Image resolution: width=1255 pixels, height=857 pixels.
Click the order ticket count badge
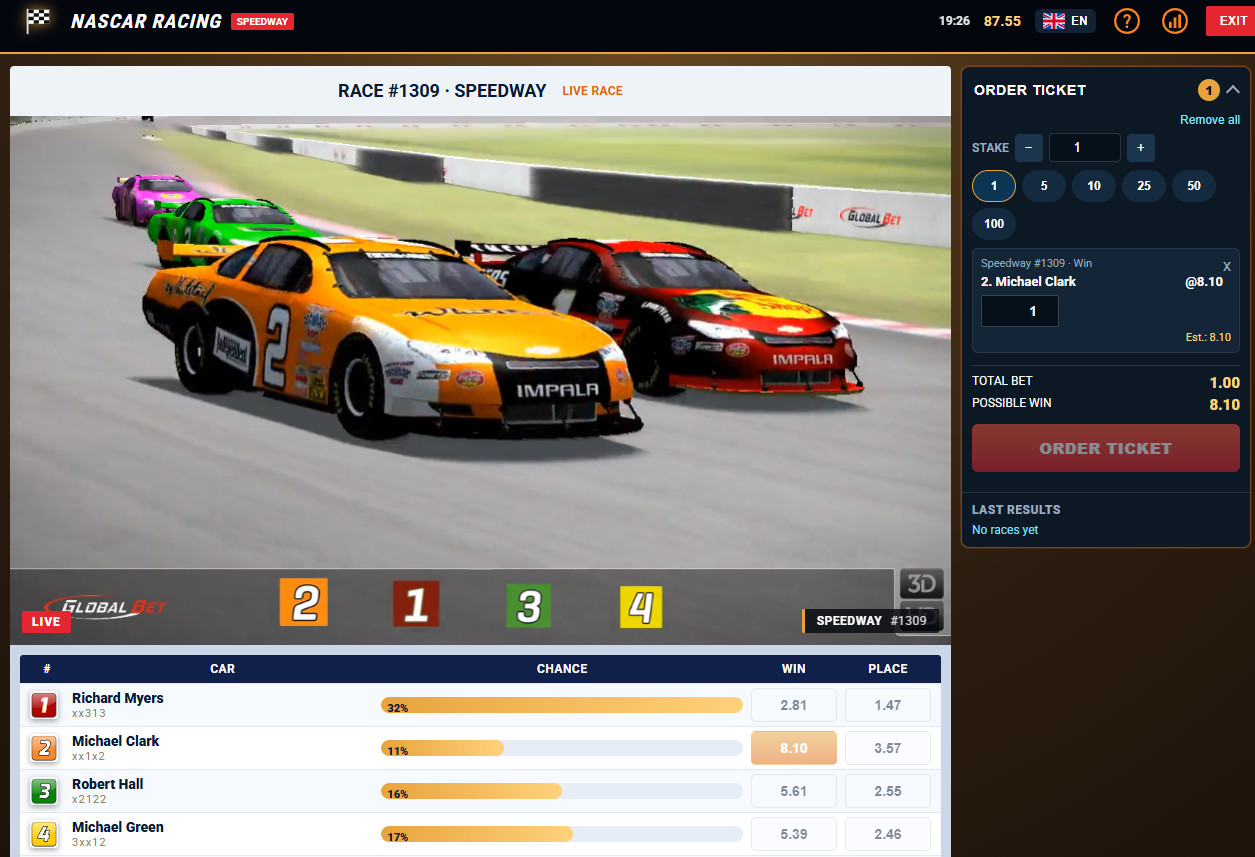[x=1208, y=91]
